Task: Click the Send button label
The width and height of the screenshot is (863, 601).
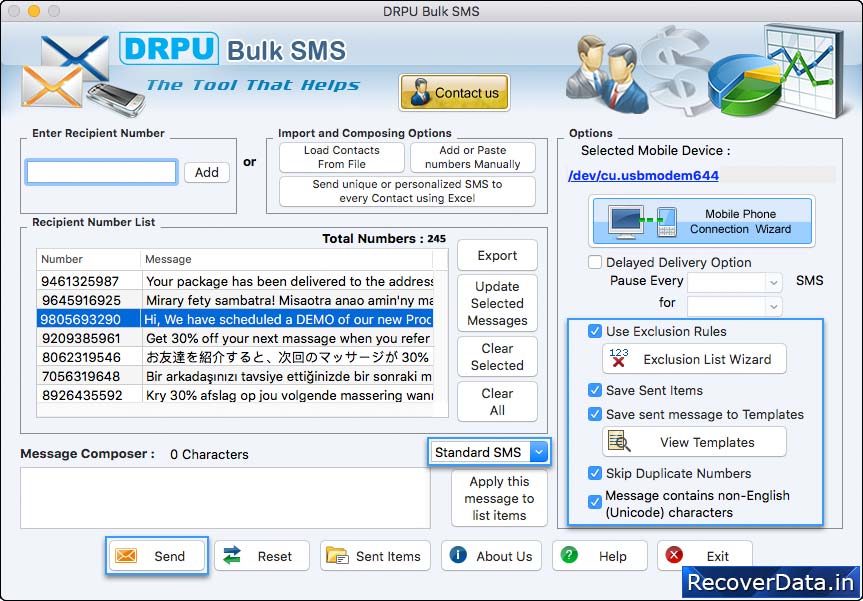Action: tap(170, 556)
